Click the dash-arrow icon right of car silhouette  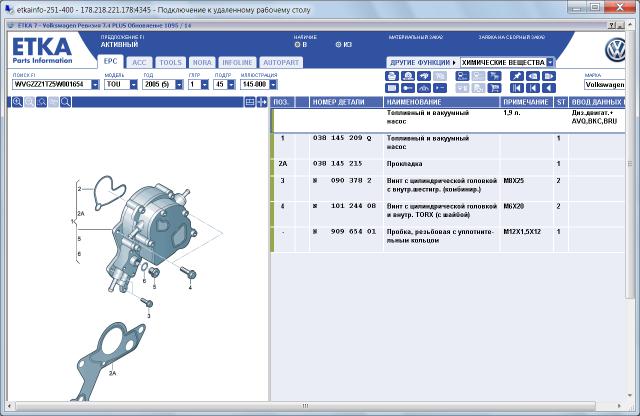click(440, 88)
